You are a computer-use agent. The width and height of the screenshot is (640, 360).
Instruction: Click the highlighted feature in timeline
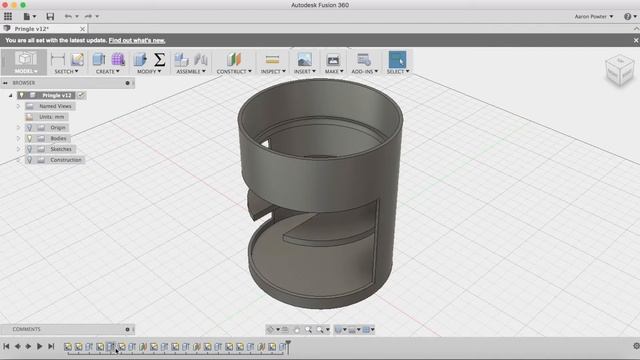(x=111, y=347)
